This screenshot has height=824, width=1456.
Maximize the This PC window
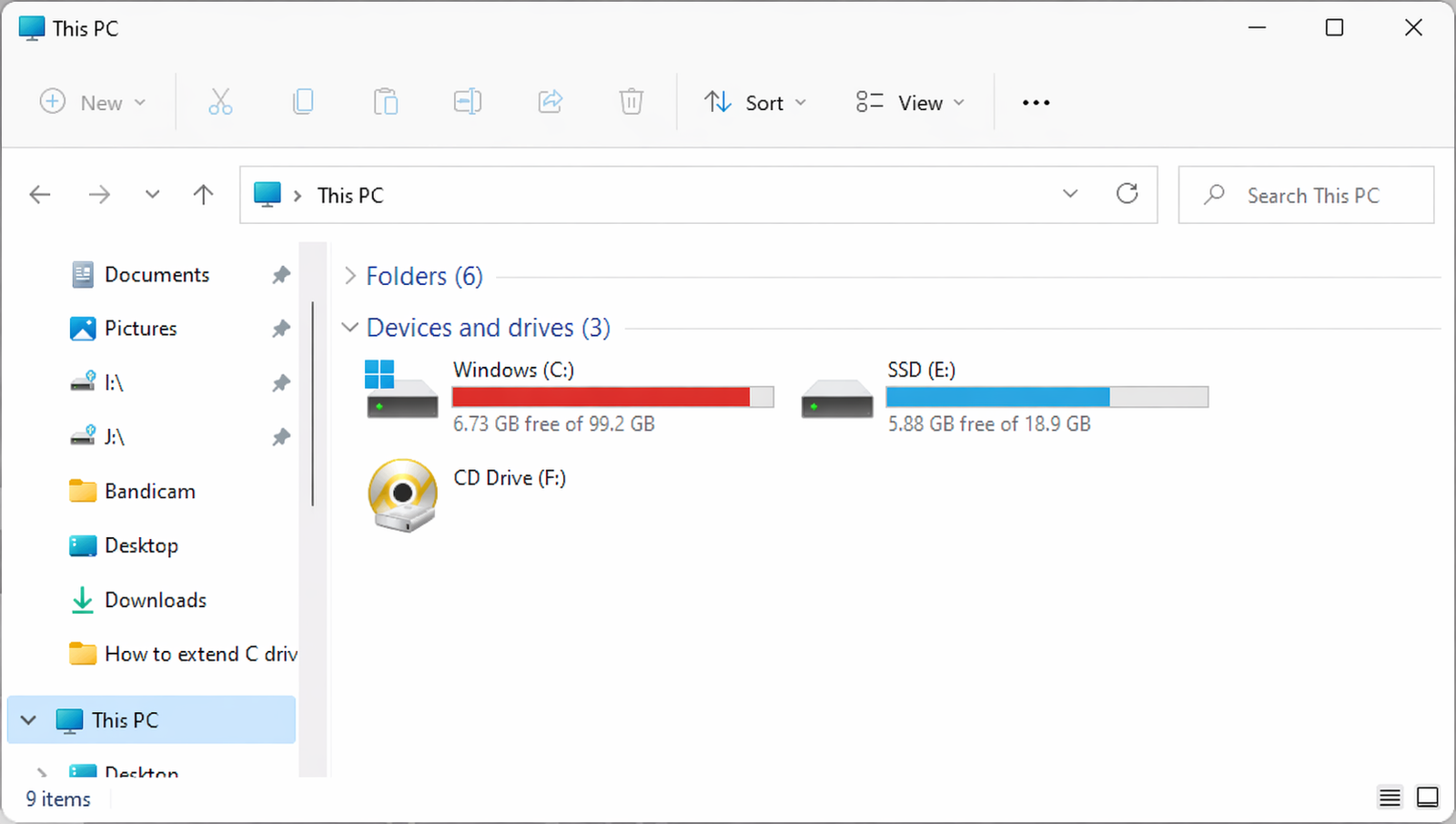1334,27
